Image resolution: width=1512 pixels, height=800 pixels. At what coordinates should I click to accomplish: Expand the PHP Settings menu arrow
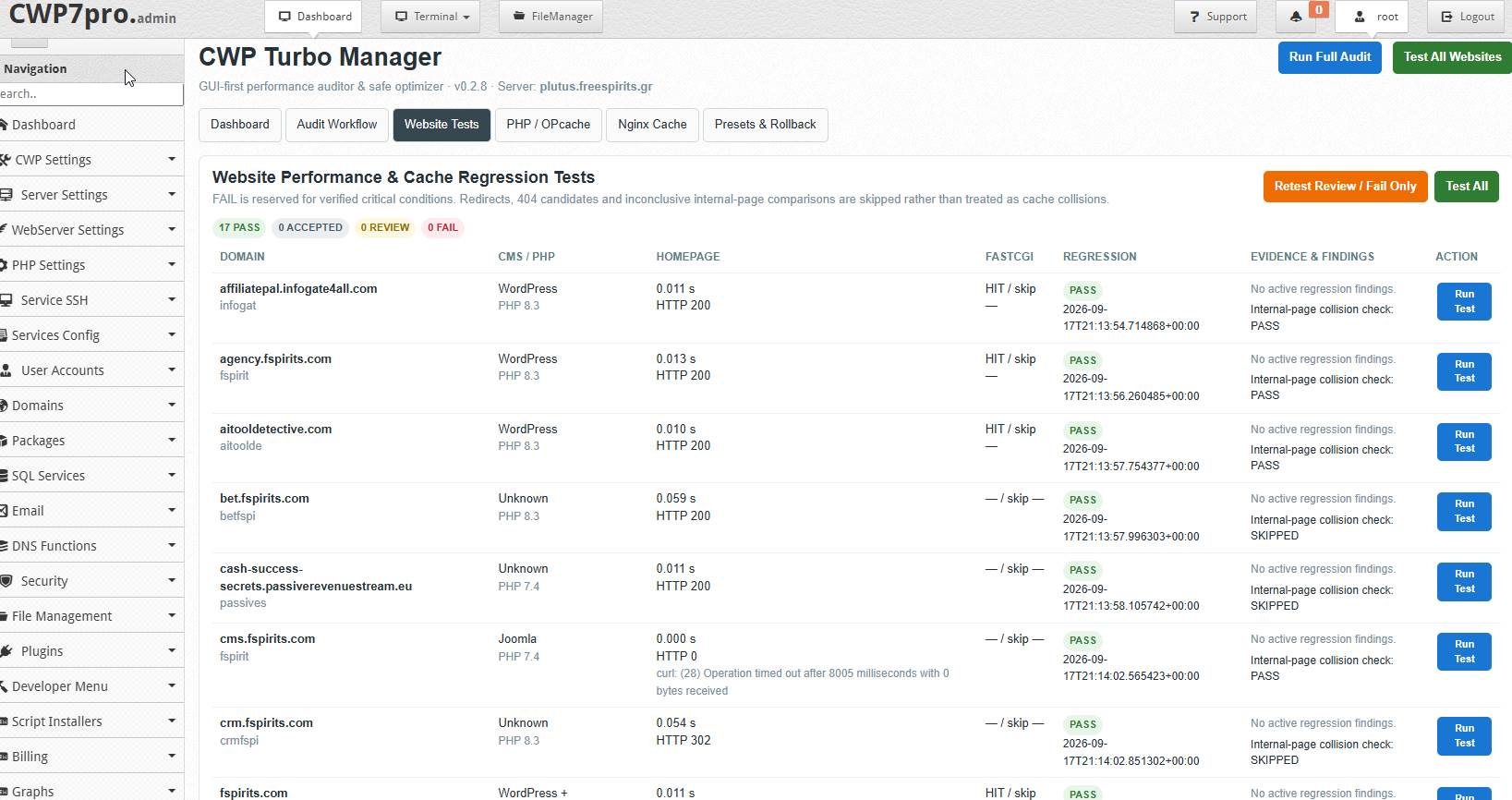tap(172, 265)
